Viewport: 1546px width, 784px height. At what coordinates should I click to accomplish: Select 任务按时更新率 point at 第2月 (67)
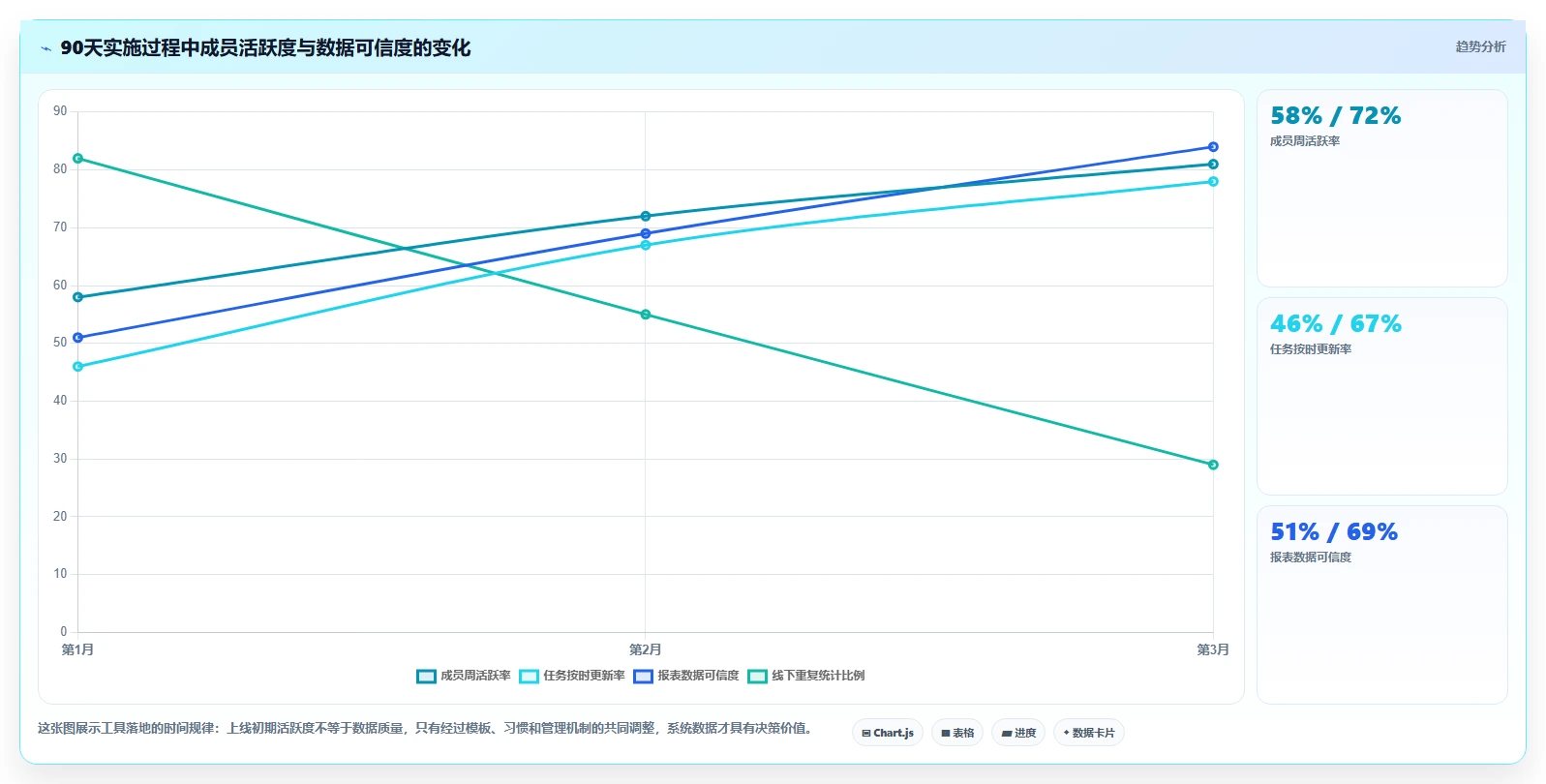[646, 245]
